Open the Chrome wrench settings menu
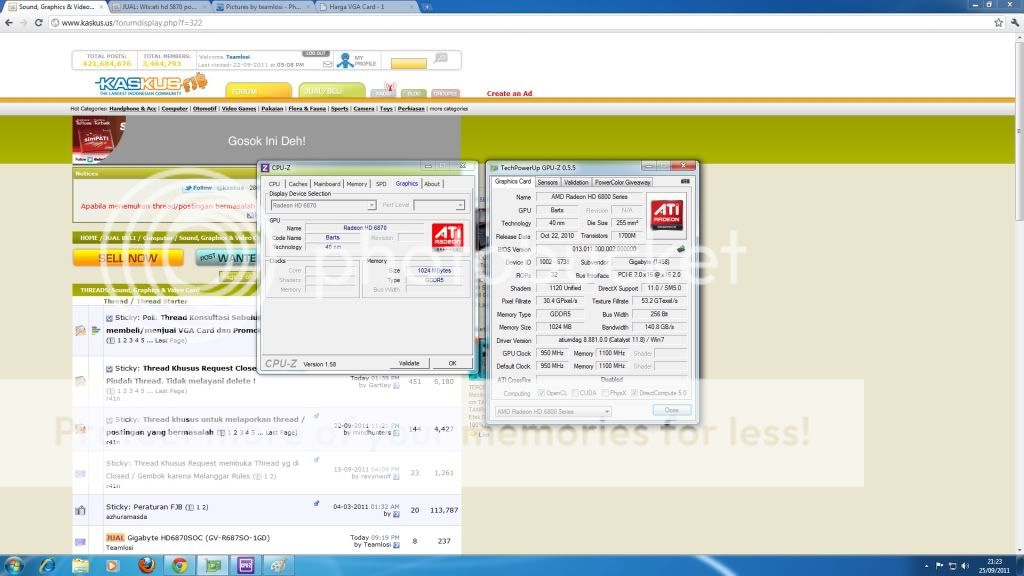Viewport: 1024px width, 576px height. click(1015, 22)
